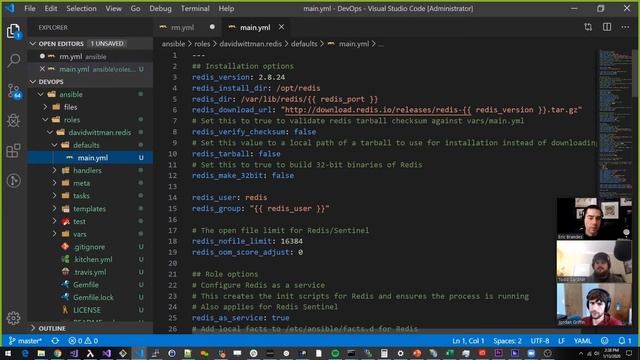The width and height of the screenshot is (640, 360).
Task: Split the editor with the split icon
Action: click(607, 27)
